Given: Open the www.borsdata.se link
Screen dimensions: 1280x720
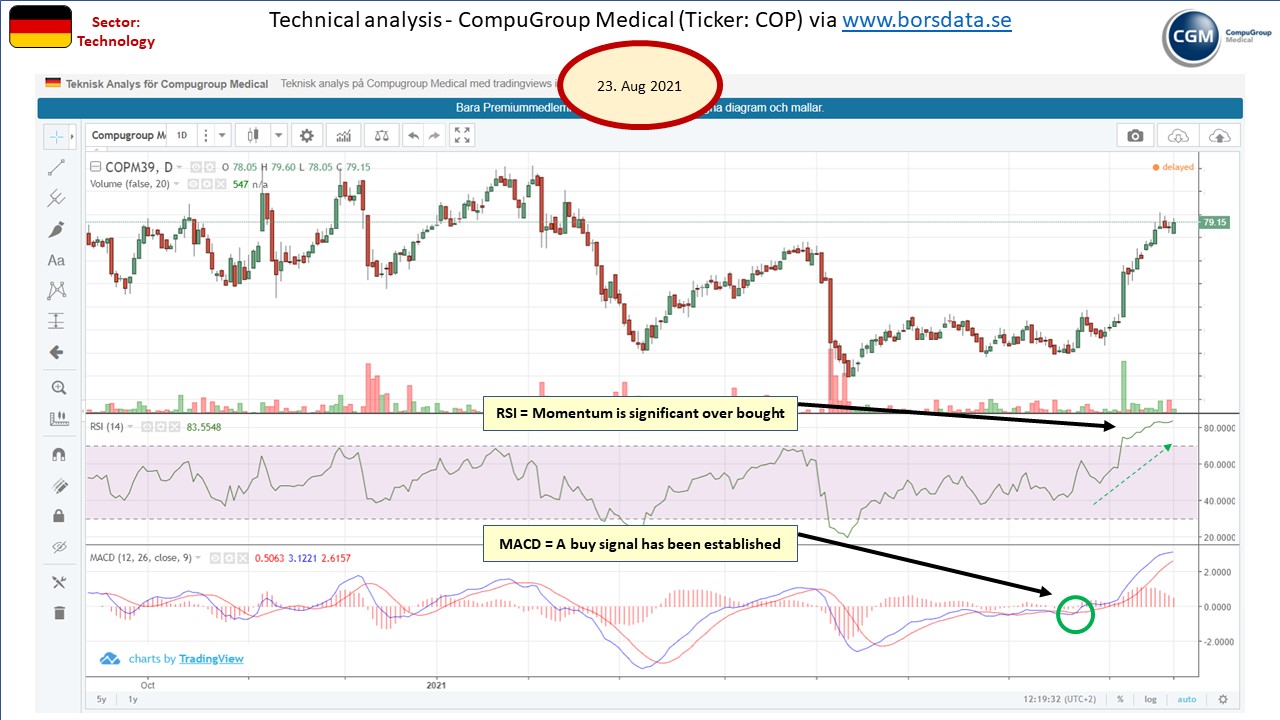Looking at the screenshot, I should [x=926, y=20].
